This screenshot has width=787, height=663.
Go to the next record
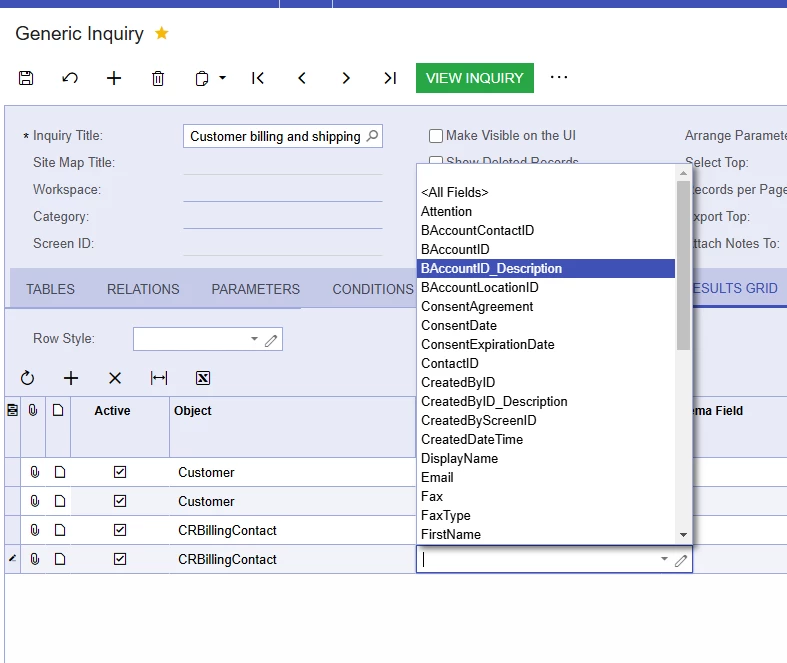click(346, 78)
